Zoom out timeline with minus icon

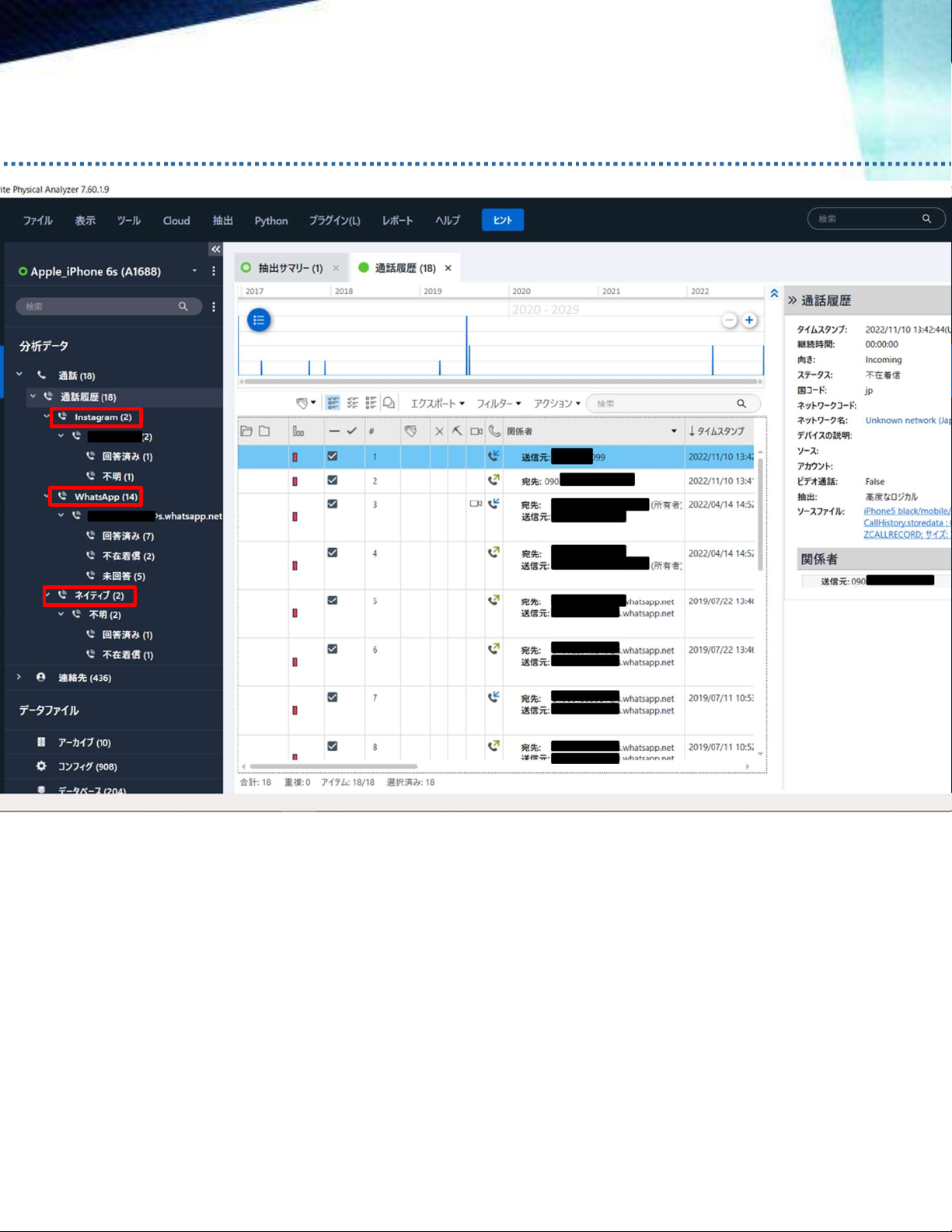tap(729, 320)
